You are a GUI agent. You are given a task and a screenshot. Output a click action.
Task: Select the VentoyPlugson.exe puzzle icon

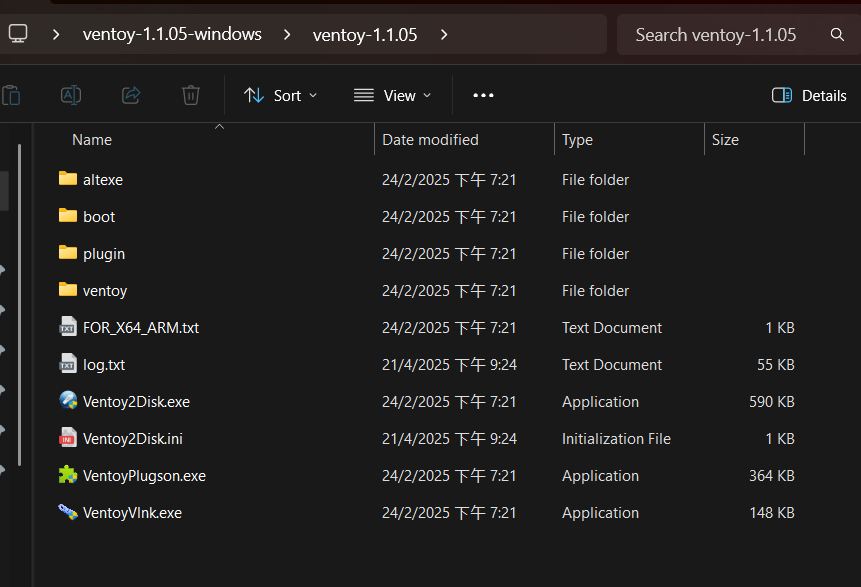click(x=68, y=474)
